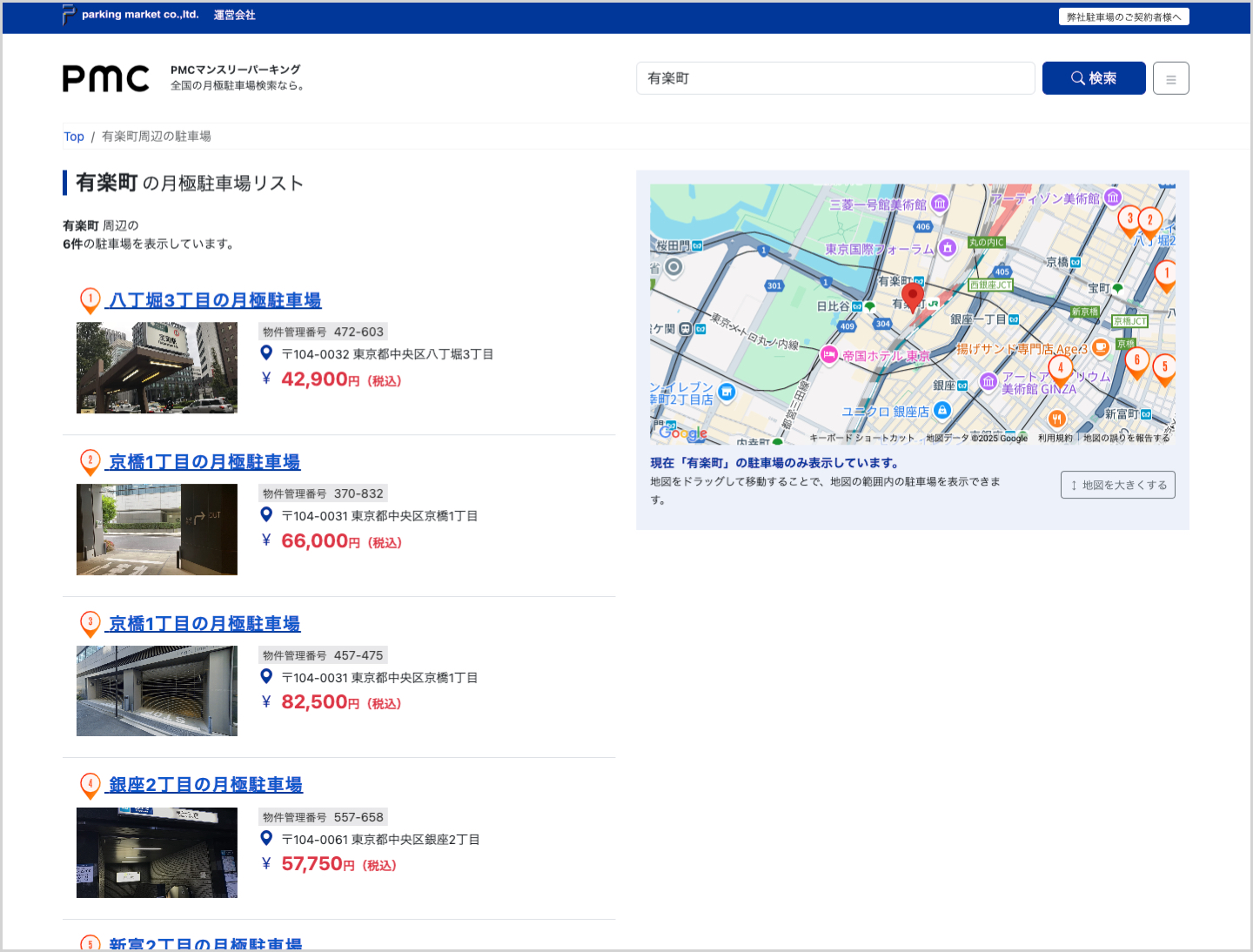Click price 66,000円 text
The image size is (1253, 952).
[x=342, y=541]
